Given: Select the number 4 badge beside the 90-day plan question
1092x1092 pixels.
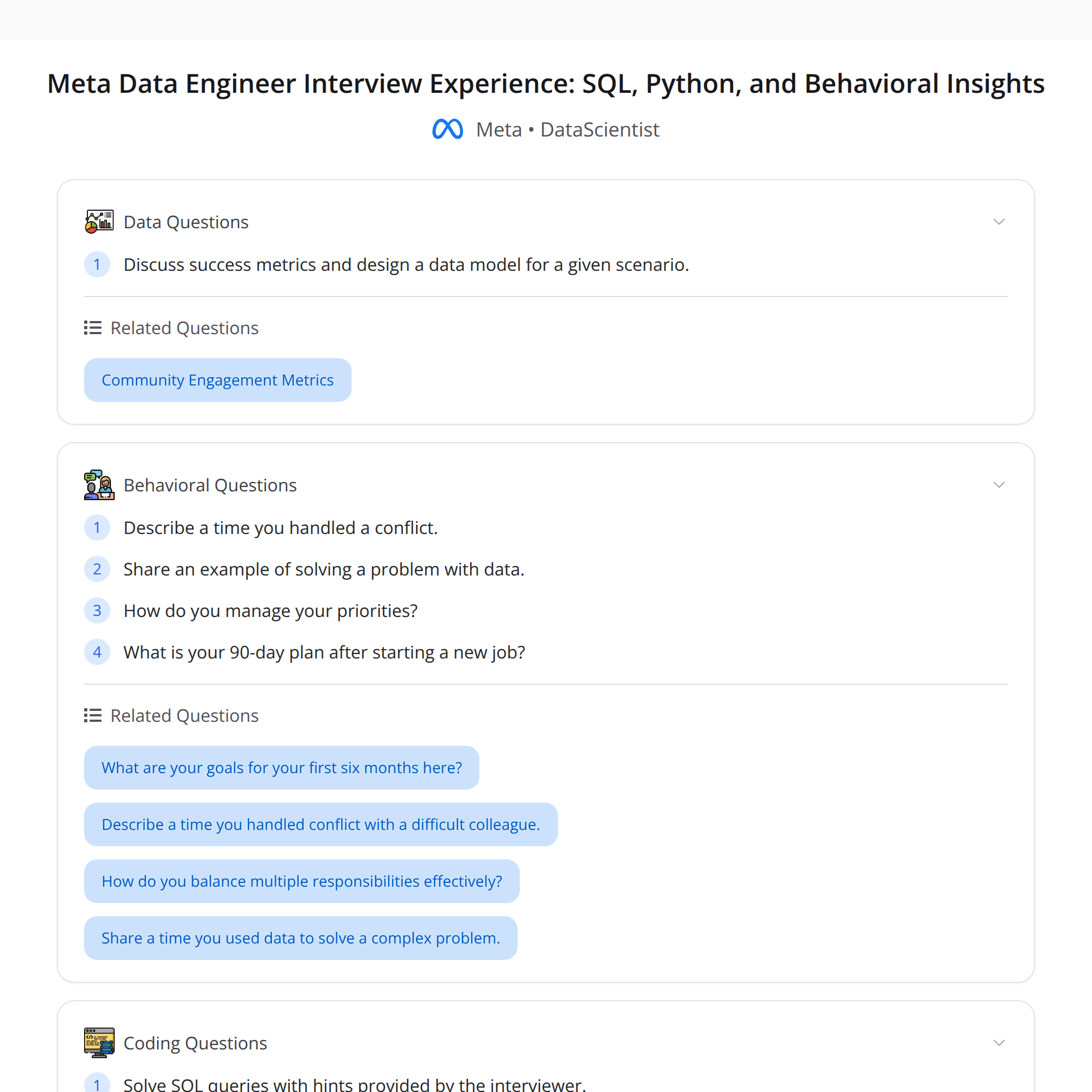Looking at the screenshot, I should (x=97, y=652).
